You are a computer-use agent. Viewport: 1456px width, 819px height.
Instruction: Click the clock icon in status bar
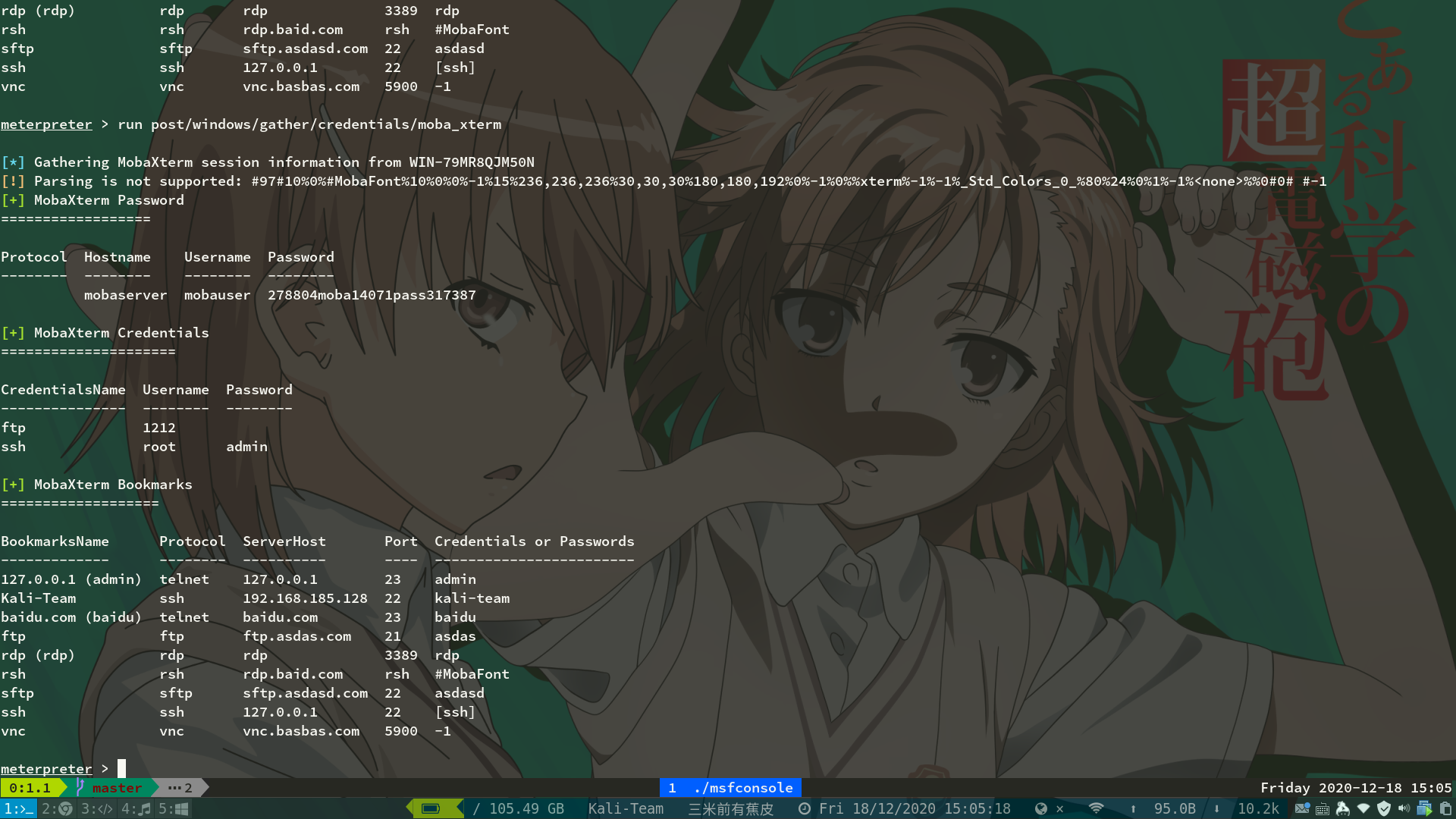[805, 809]
